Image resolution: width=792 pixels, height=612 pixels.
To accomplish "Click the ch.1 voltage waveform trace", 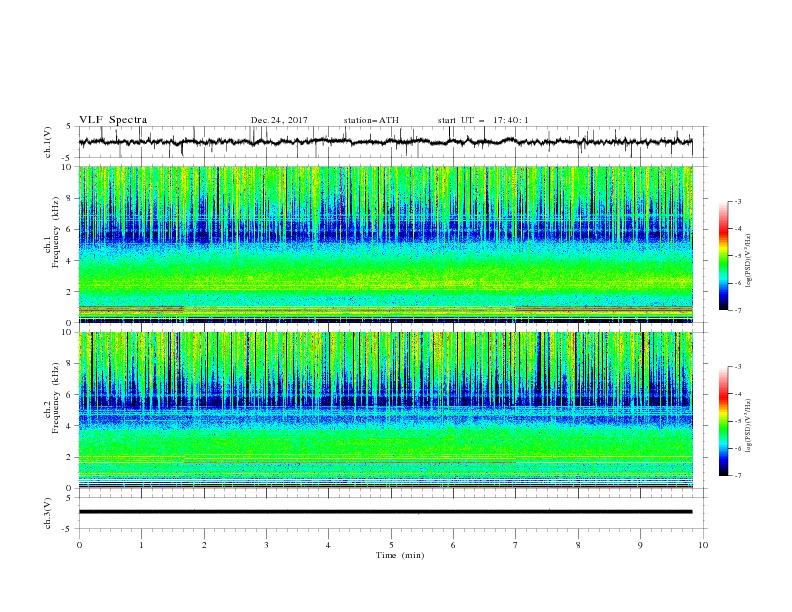I will point(385,142).
